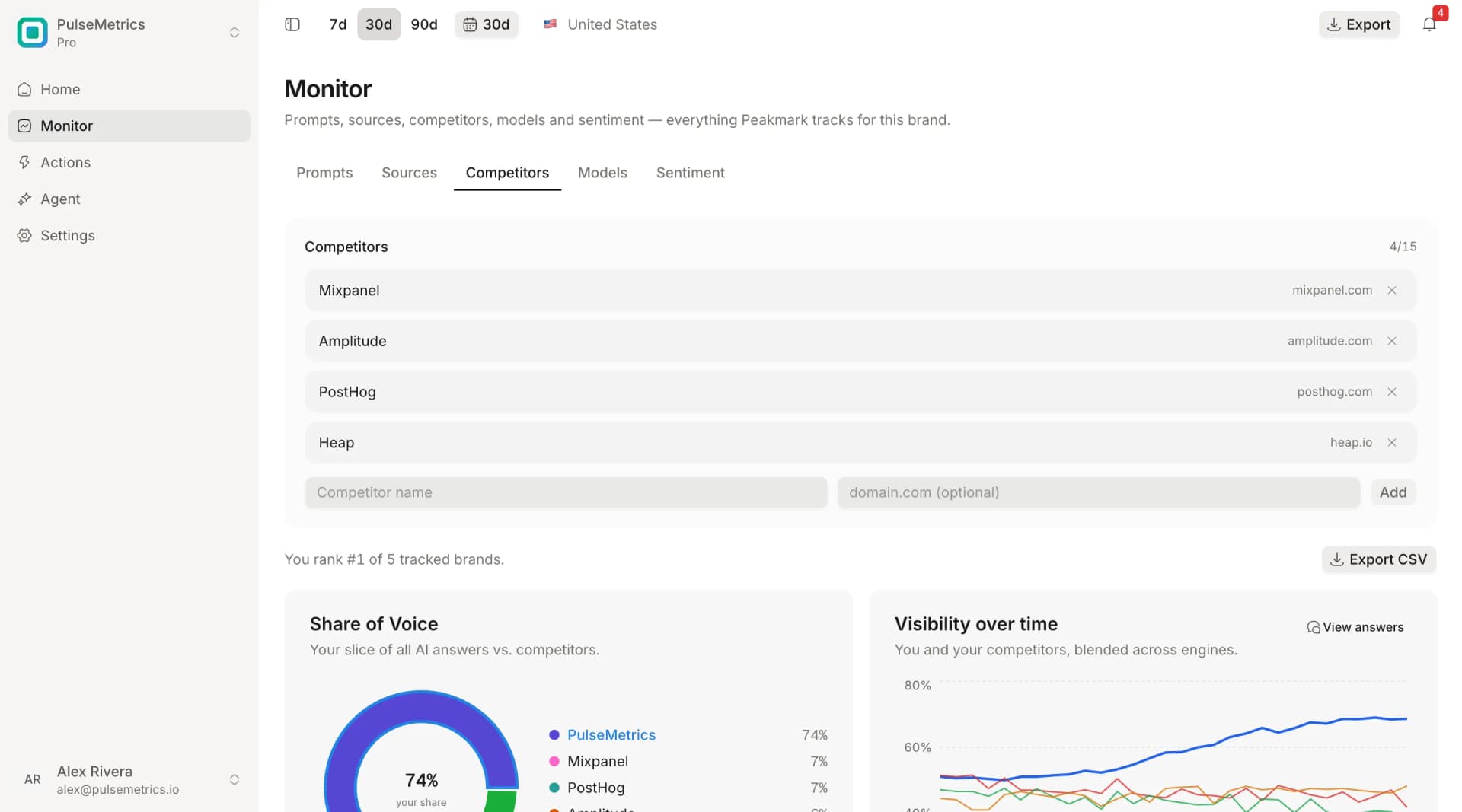Viewport: 1462px width, 812px height.
Task: Remove Mixpanel competitor with X
Action: click(x=1392, y=290)
